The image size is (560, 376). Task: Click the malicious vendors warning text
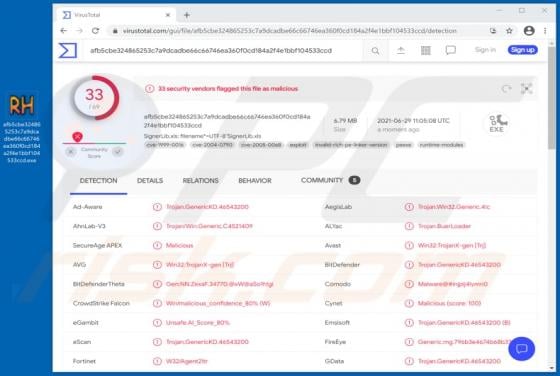(x=228, y=89)
